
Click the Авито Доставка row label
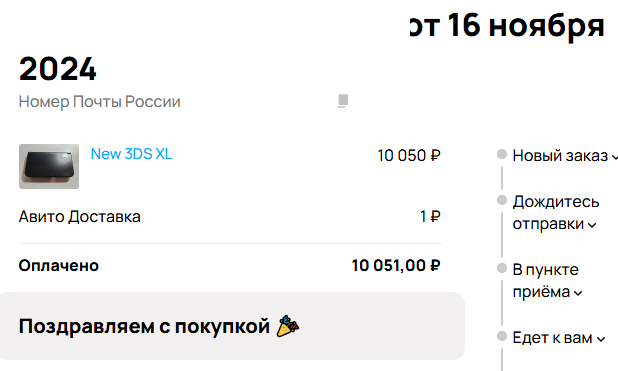pyautogui.click(x=80, y=217)
